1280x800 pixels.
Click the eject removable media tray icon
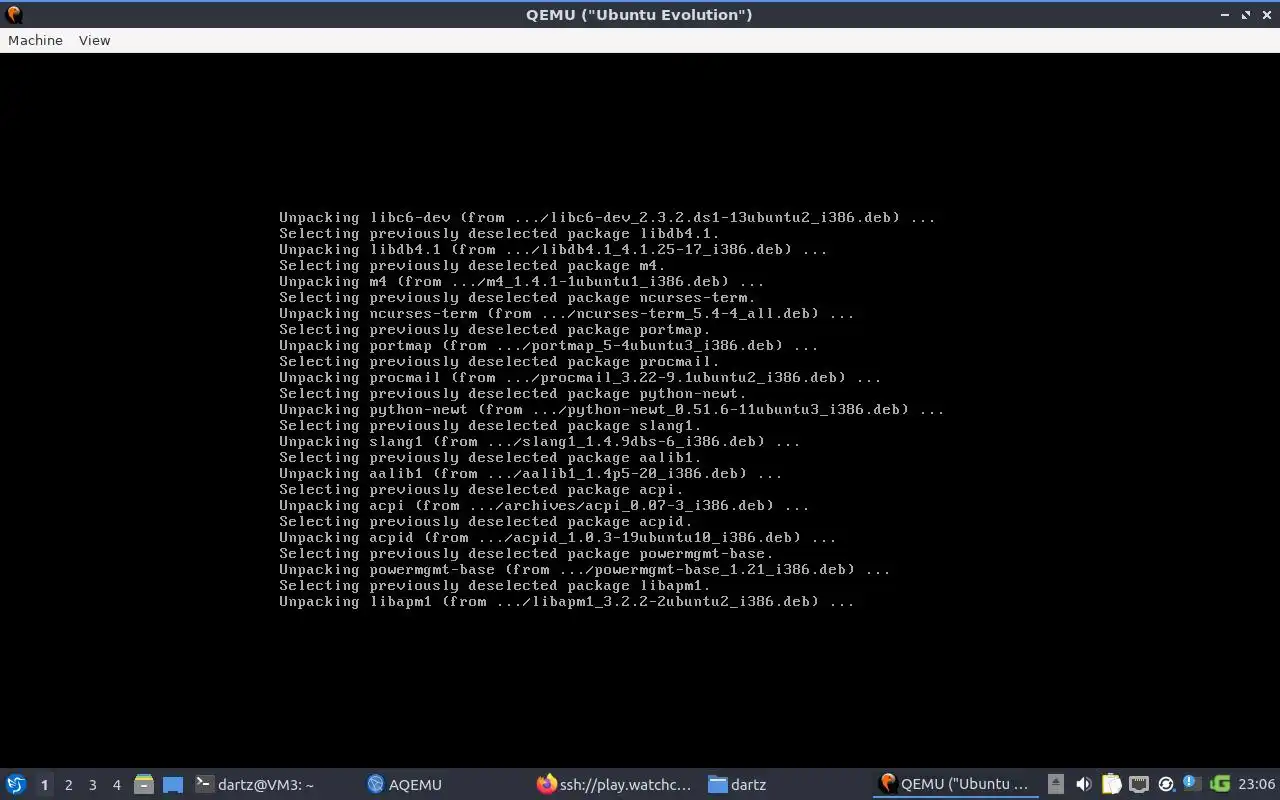(x=1055, y=785)
